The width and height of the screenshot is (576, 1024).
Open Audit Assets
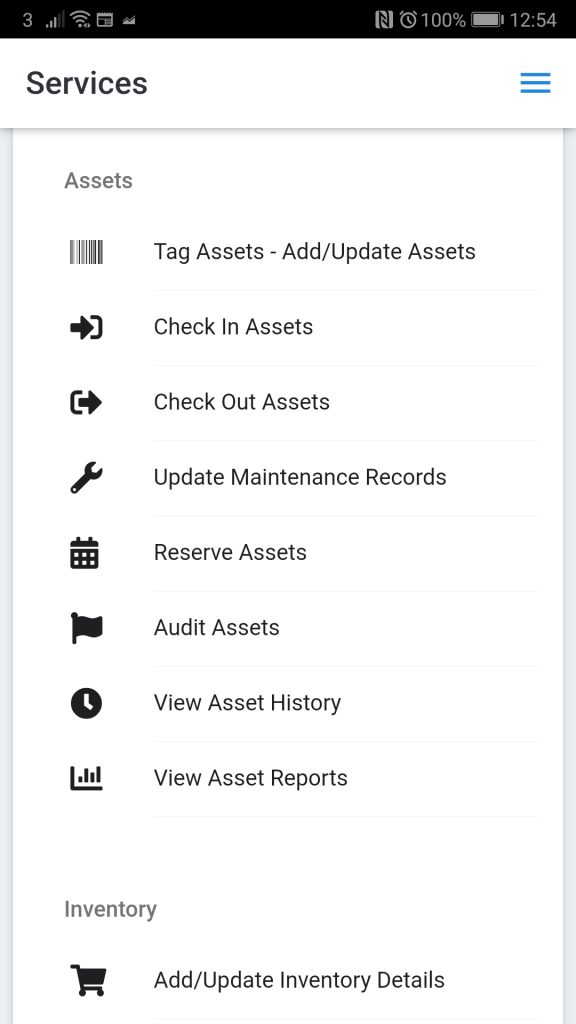click(217, 627)
